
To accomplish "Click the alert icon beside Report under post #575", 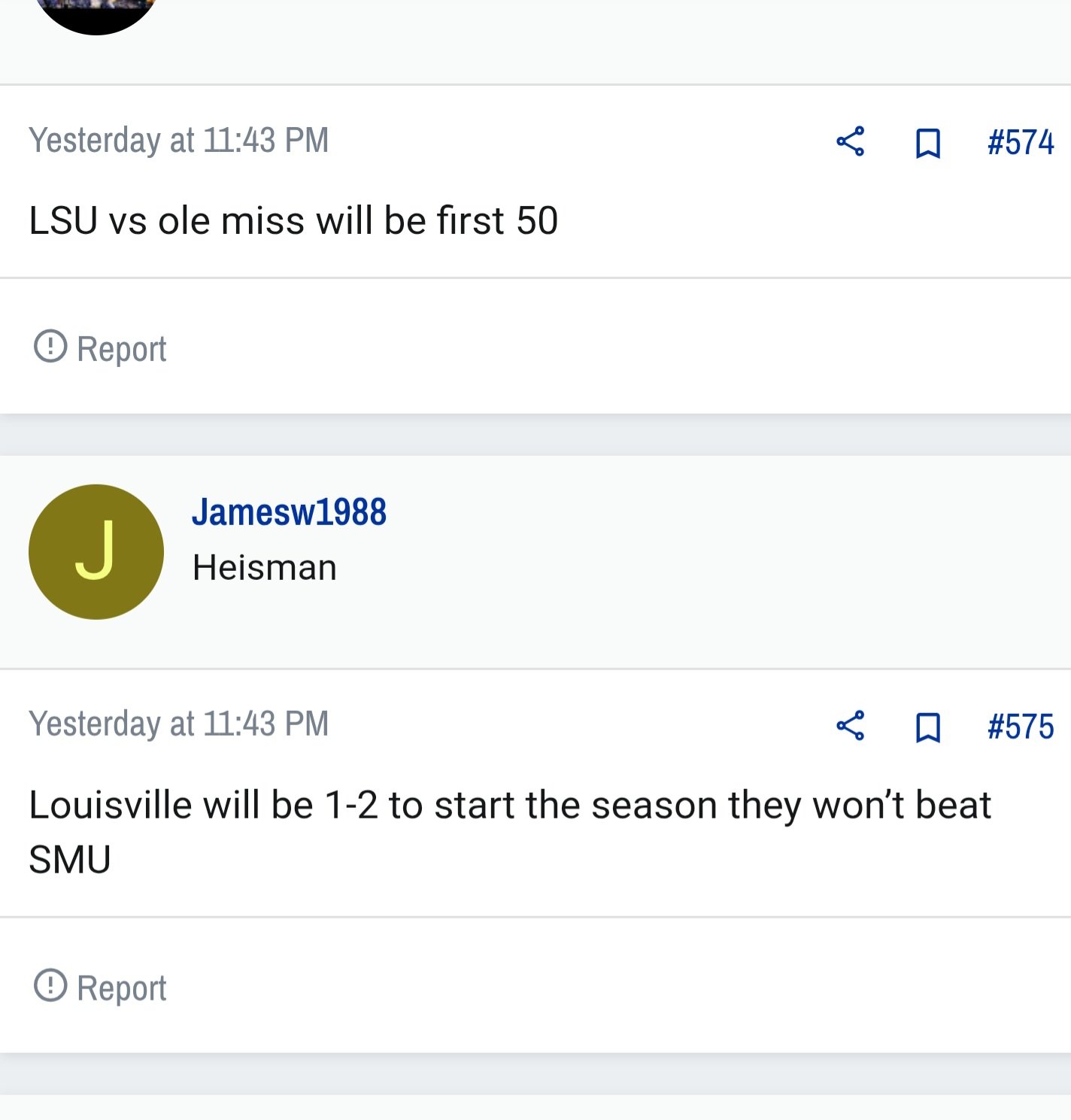I will tap(50, 985).
